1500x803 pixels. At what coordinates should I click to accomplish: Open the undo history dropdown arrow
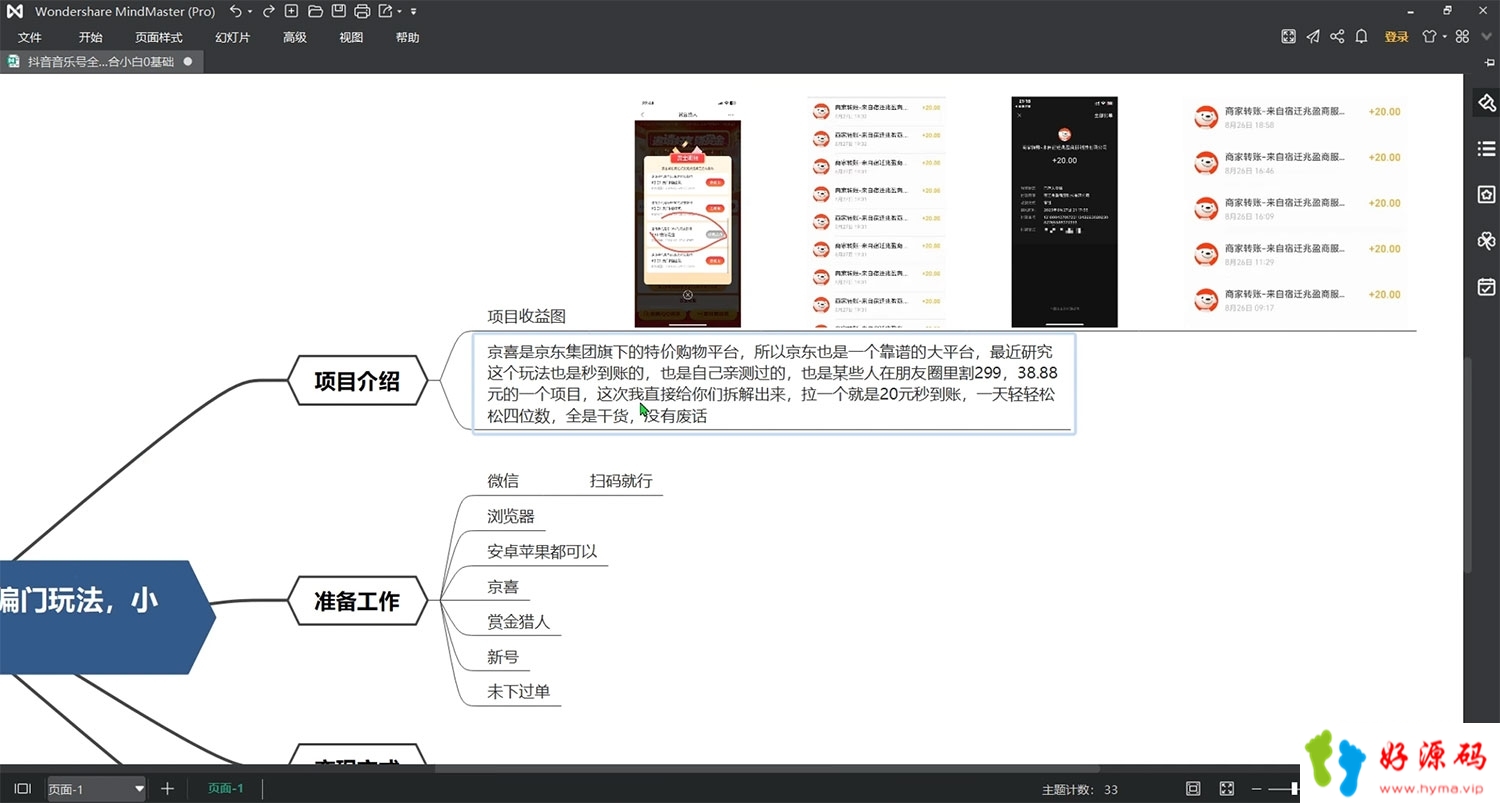[250, 12]
